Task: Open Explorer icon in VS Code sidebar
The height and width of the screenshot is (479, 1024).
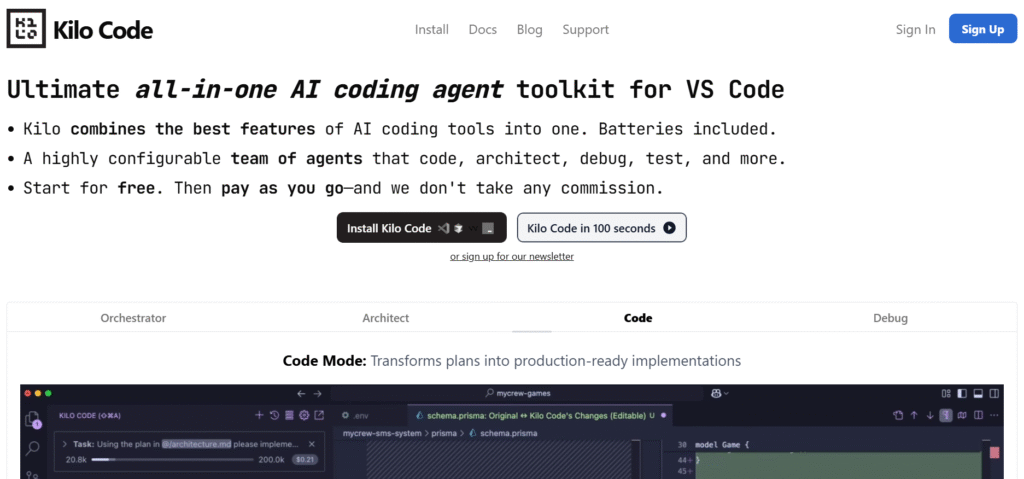Action: pos(31,420)
